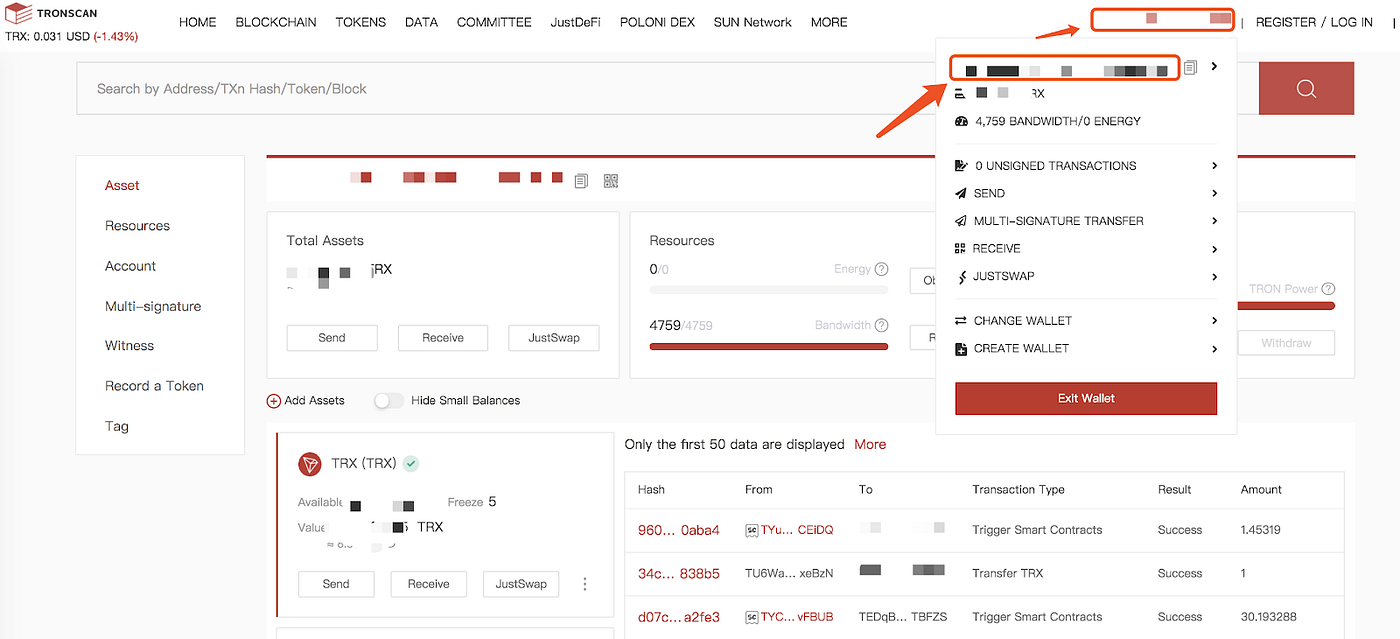Click Bandwidth help question mark icon
Image resolution: width=1400 pixels, height=639 pixels.
[x=881, y=325]
